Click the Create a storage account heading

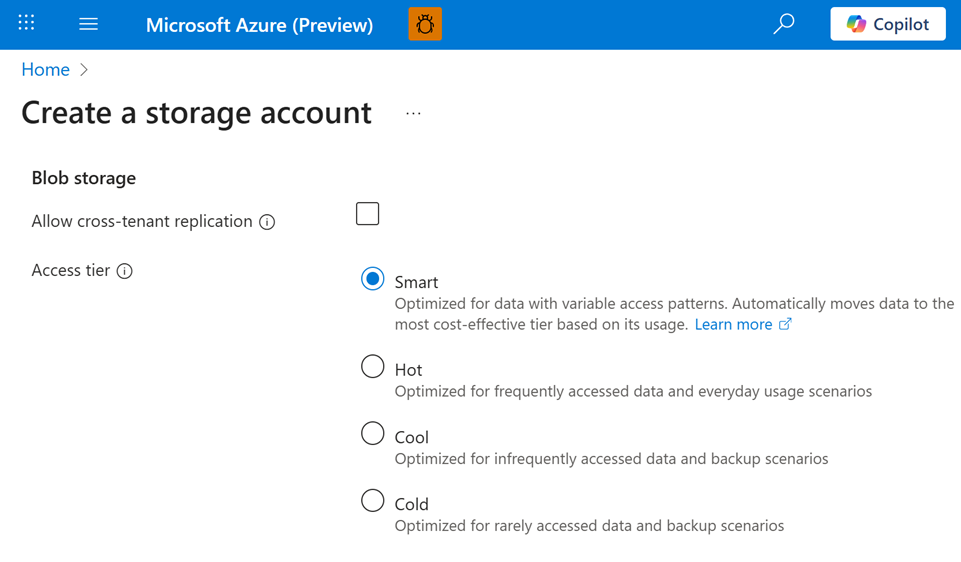[196, 113]
